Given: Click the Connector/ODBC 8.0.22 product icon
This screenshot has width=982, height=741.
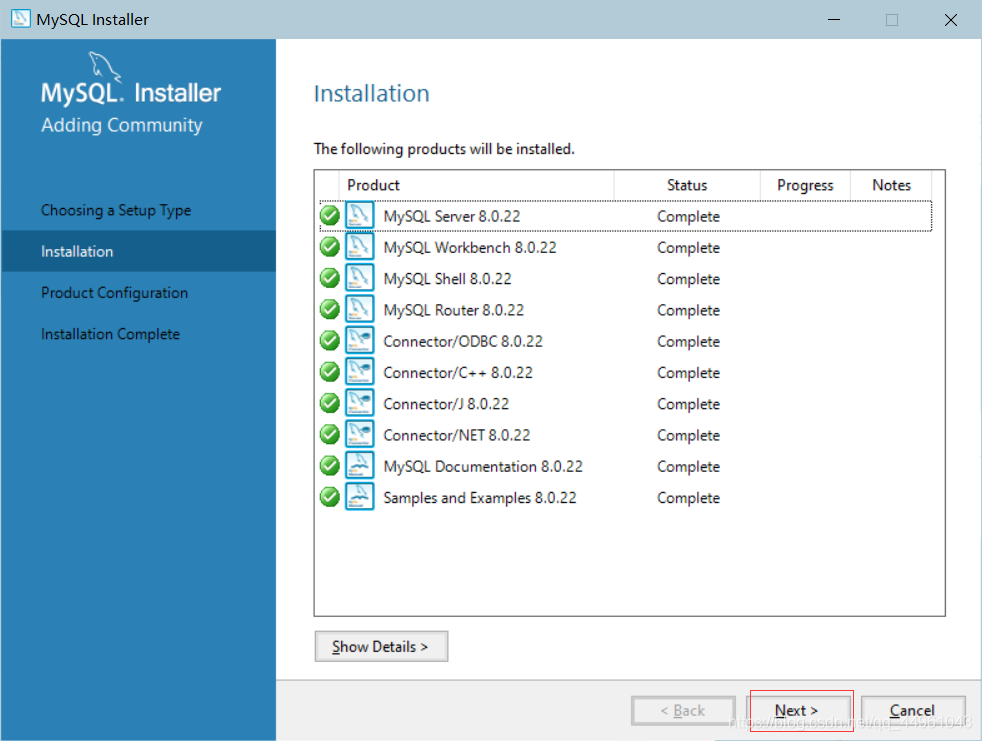Looking at the screenshot, I should 359,341.
